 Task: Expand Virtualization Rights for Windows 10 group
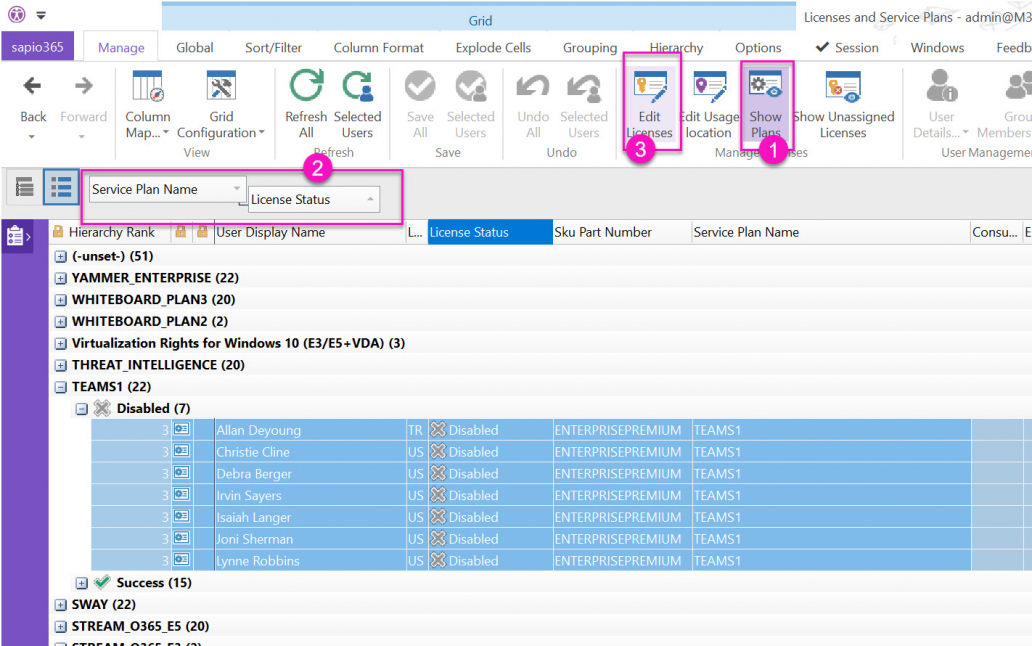point(61,343)
